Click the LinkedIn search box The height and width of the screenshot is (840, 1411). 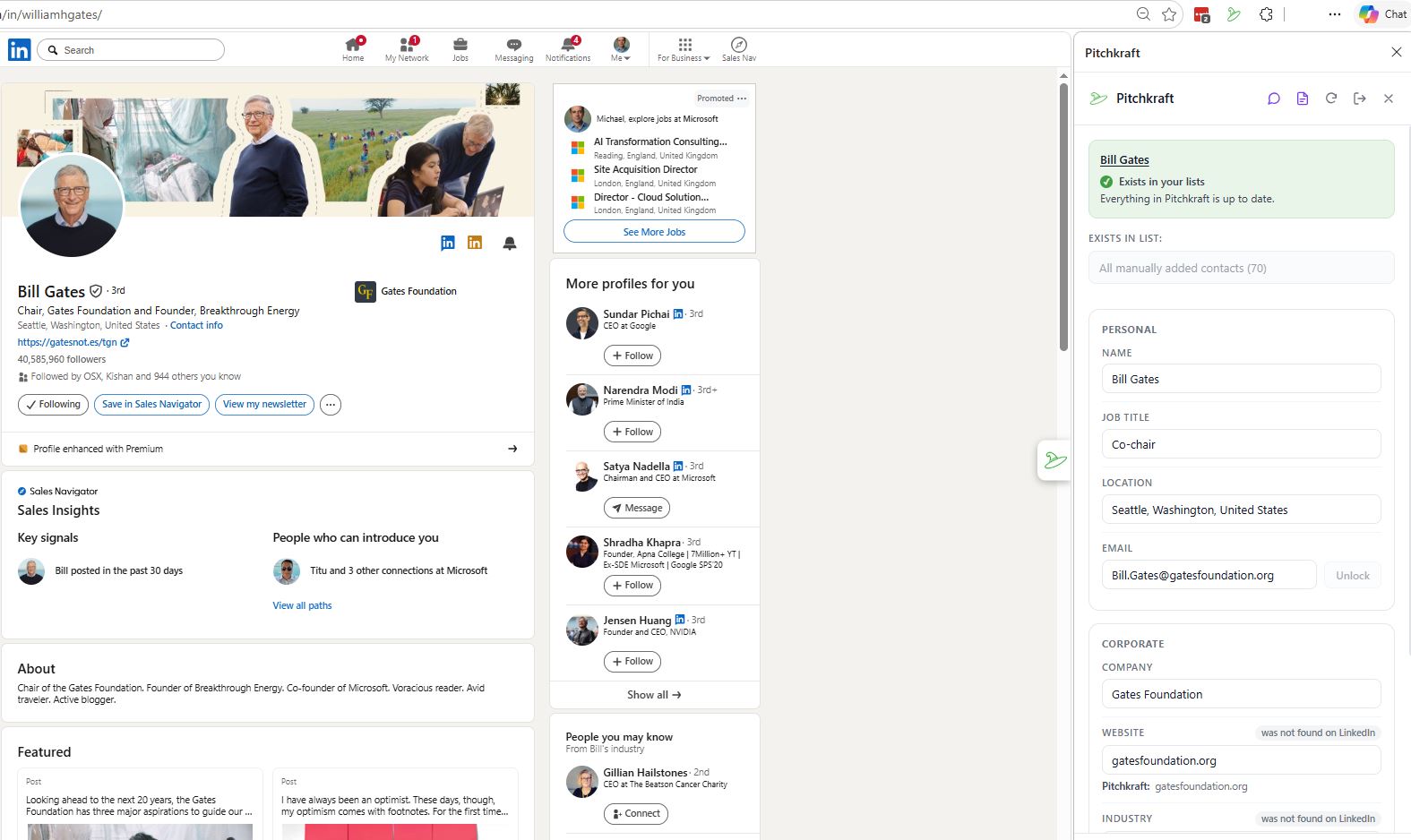click(x=132, y=50)
